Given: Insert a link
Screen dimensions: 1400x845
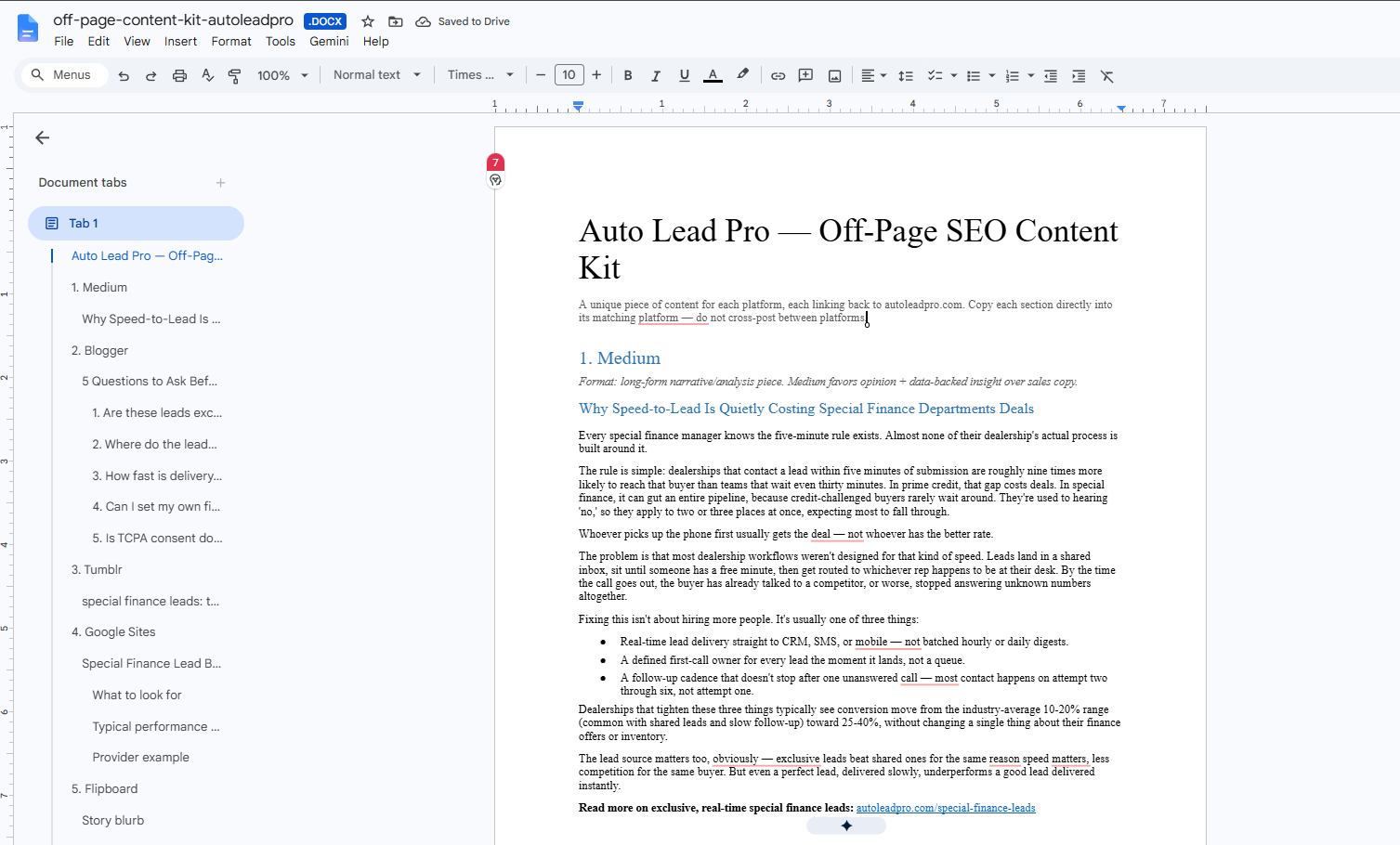Looking at the screenshot, I should [779, 75].
